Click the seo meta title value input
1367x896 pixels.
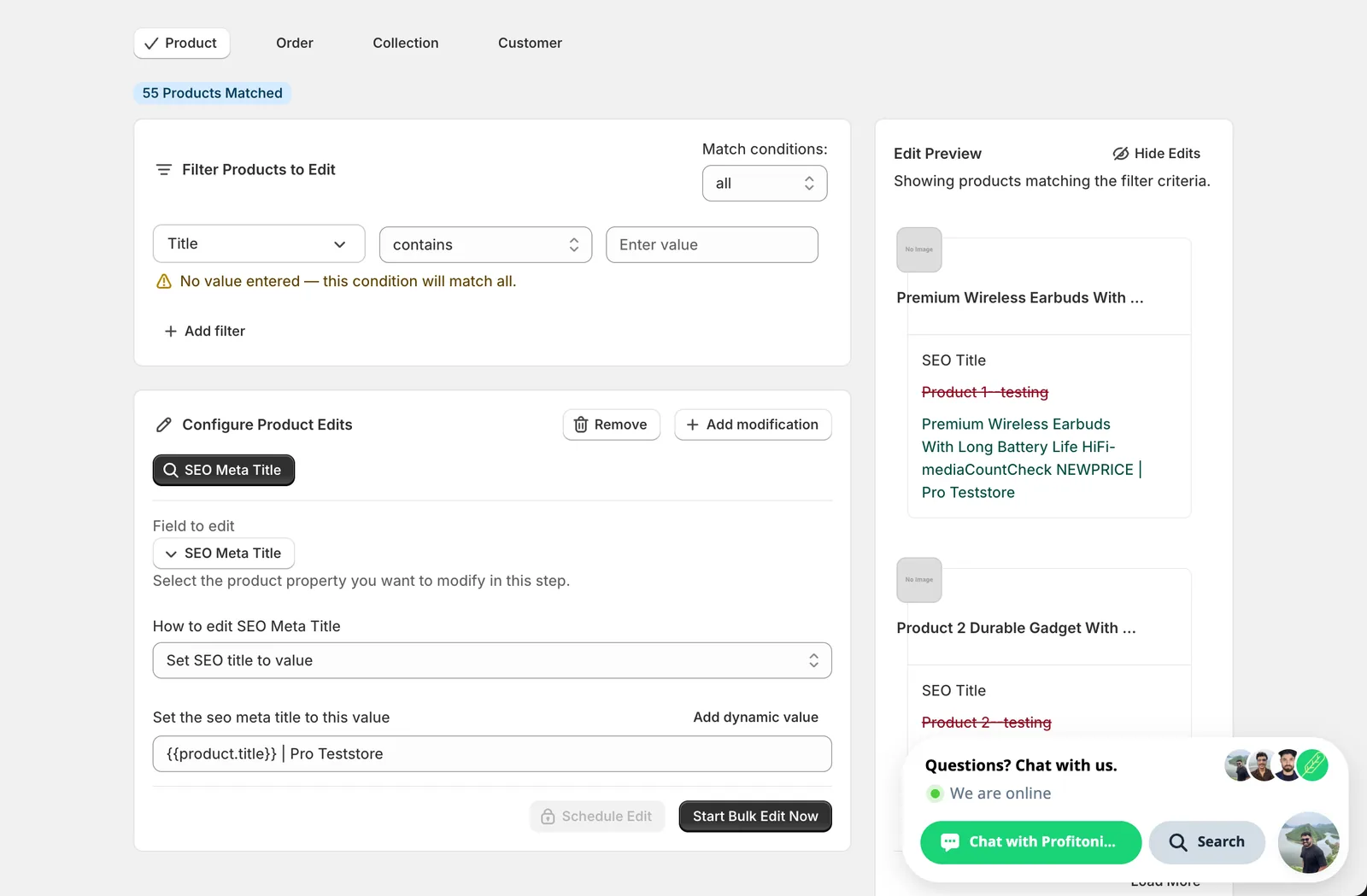click(492, 754)
